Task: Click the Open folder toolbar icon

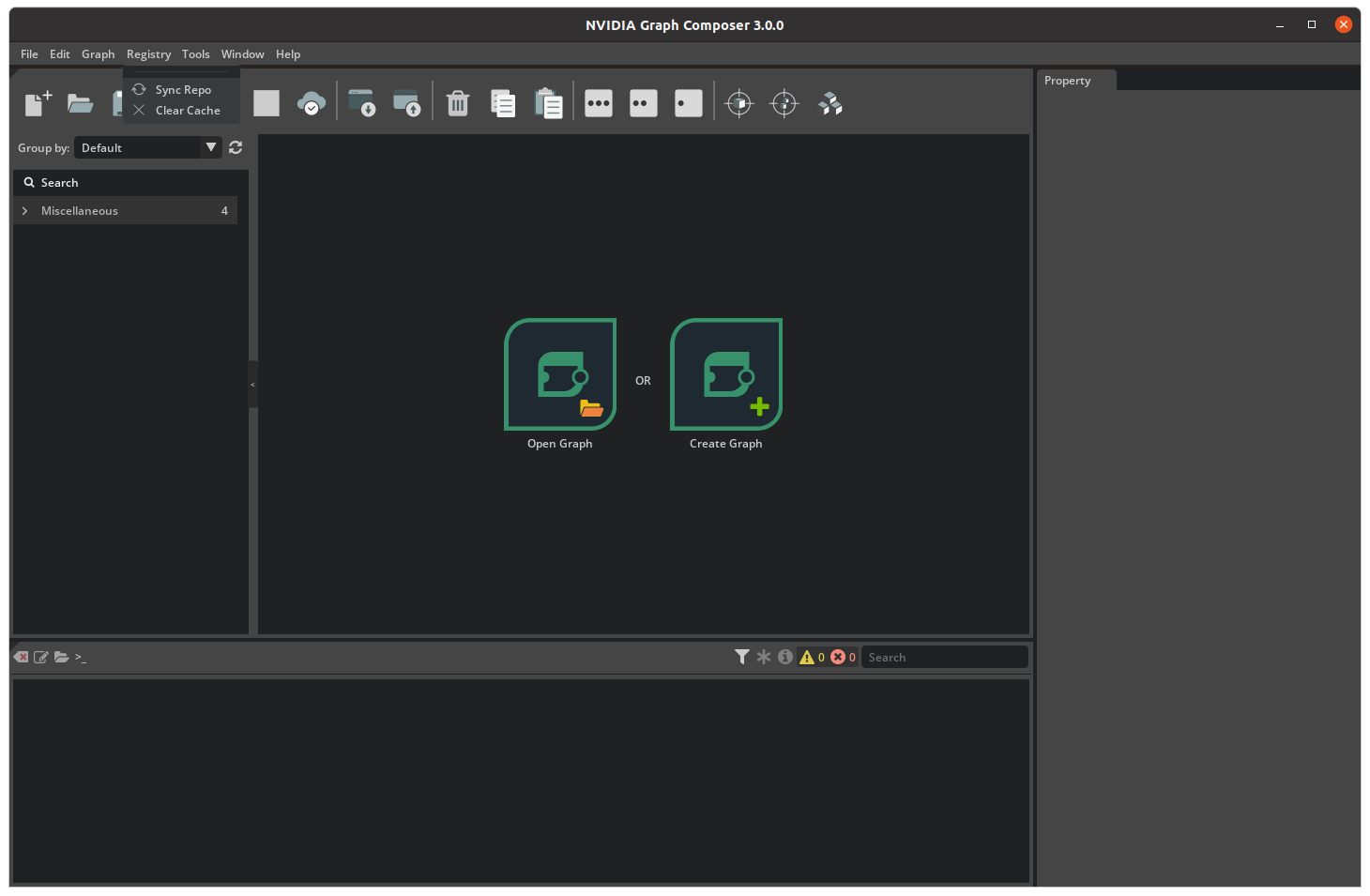Action: tap(81, 103)
